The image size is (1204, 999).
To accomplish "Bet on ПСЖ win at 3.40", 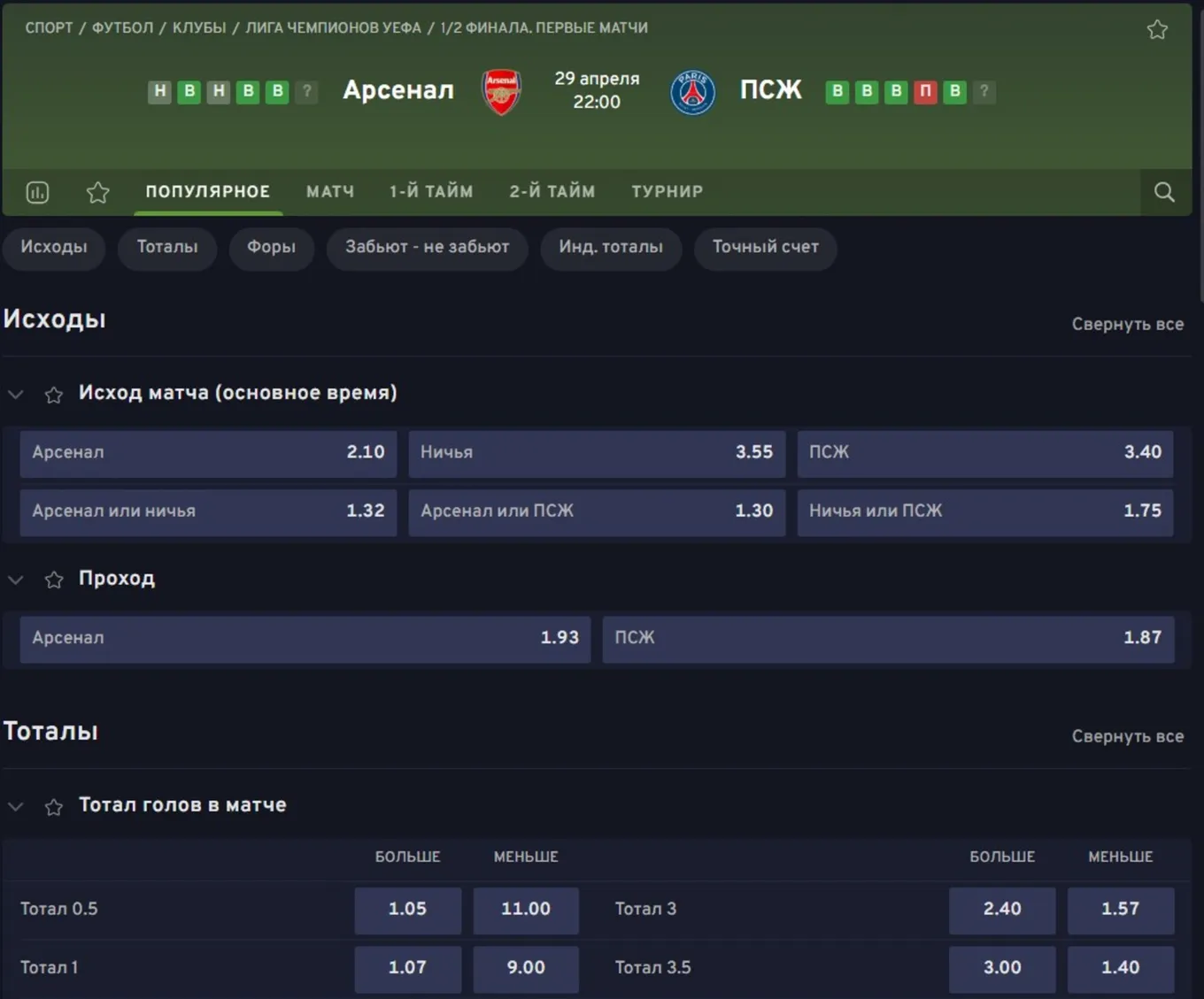I will coord(985,453).
